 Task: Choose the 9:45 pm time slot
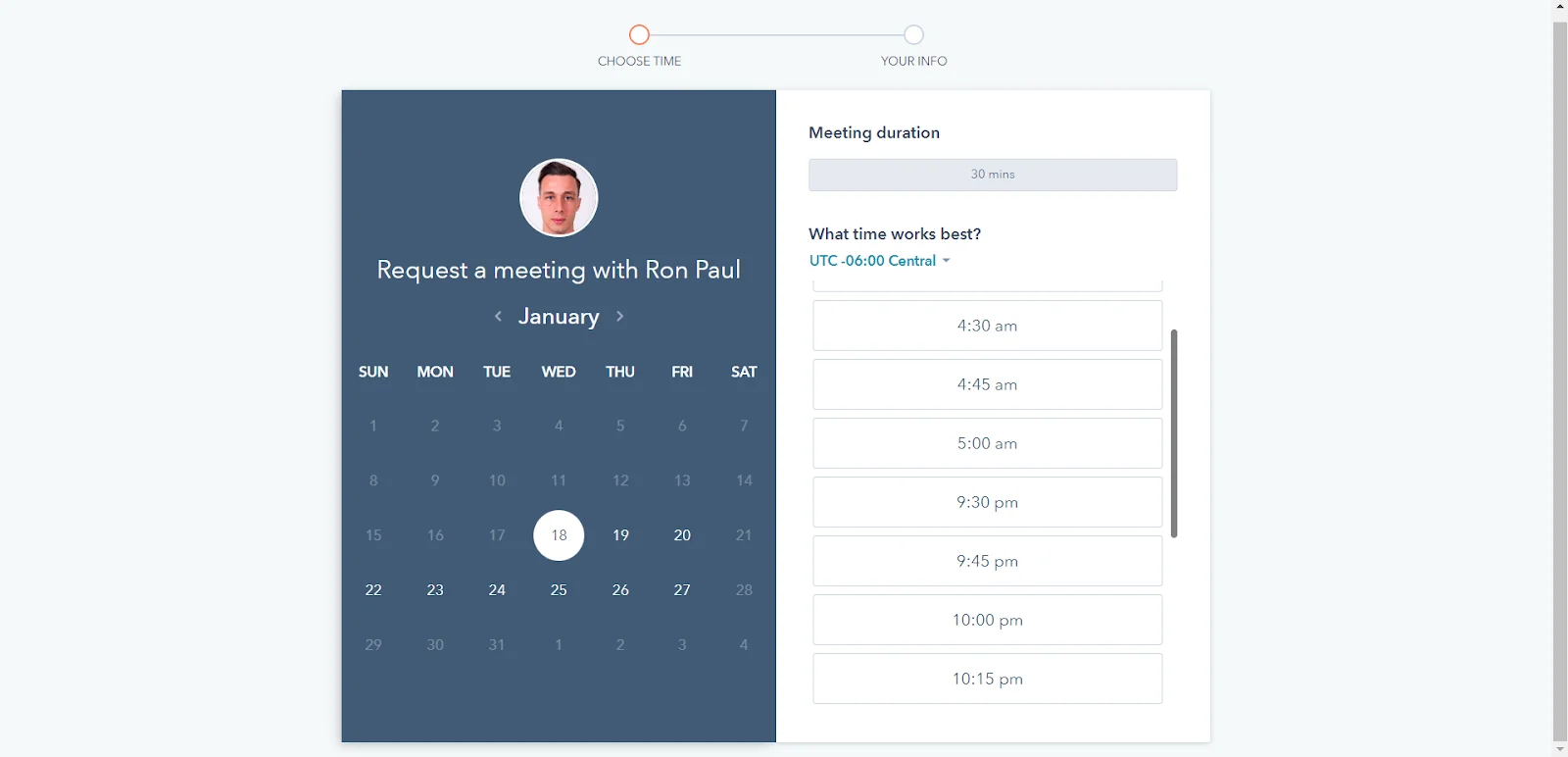(x=987, y=561)
